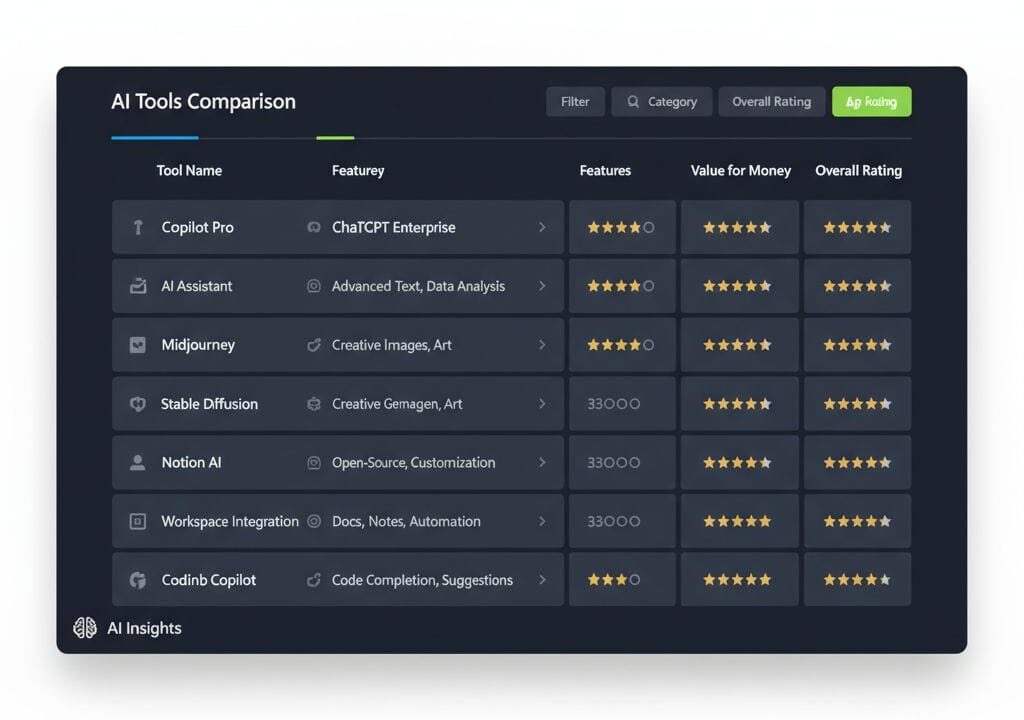Click the Midjourney image icon

(138, 345)
